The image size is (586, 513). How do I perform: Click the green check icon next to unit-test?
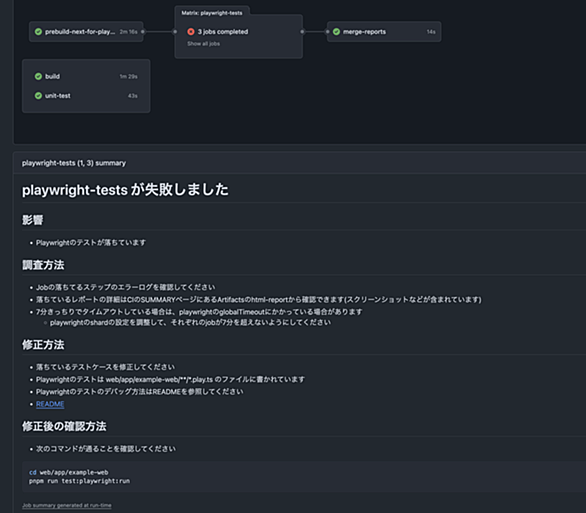pos(38,96)
